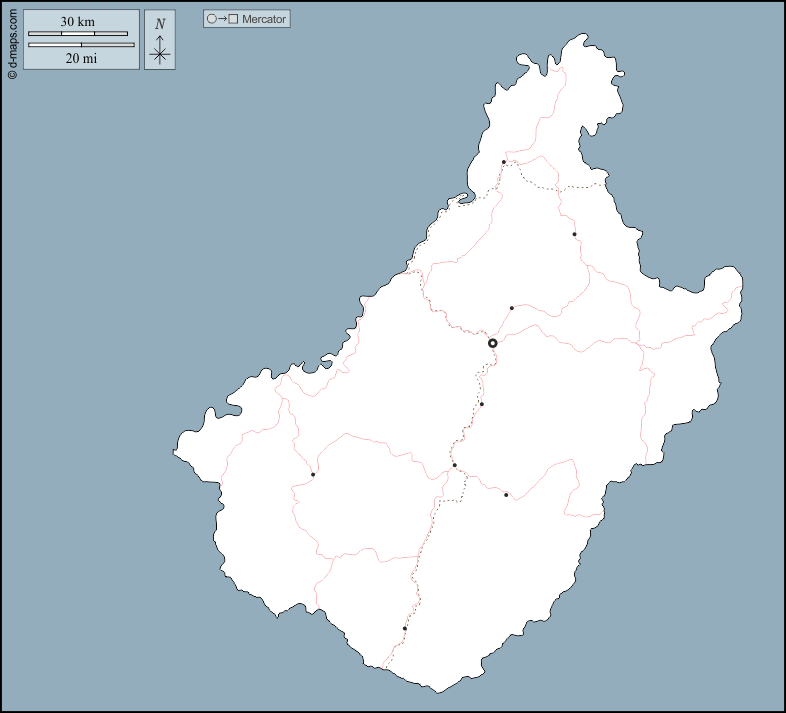The height and width of the screenshot is (713, 786).
Task: Click the circle-to-square projection icon
Action: tap(222, 19)
